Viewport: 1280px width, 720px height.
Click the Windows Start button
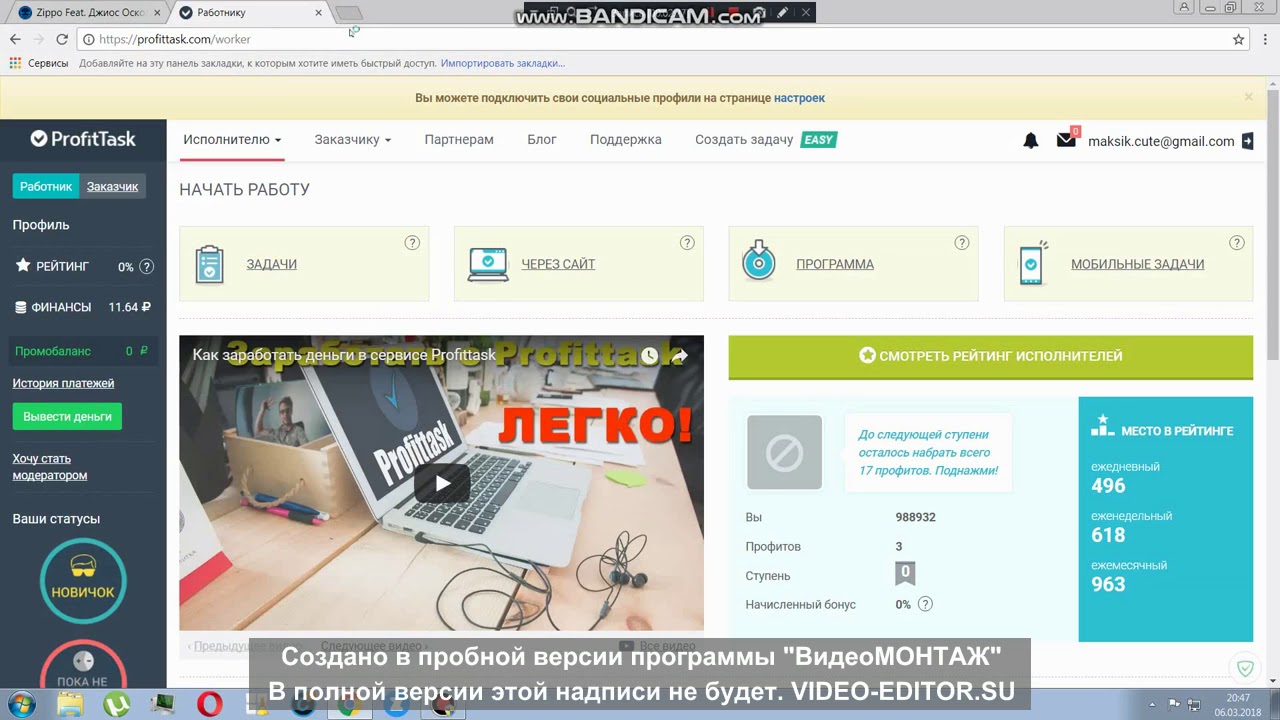(x=21, y=704)
